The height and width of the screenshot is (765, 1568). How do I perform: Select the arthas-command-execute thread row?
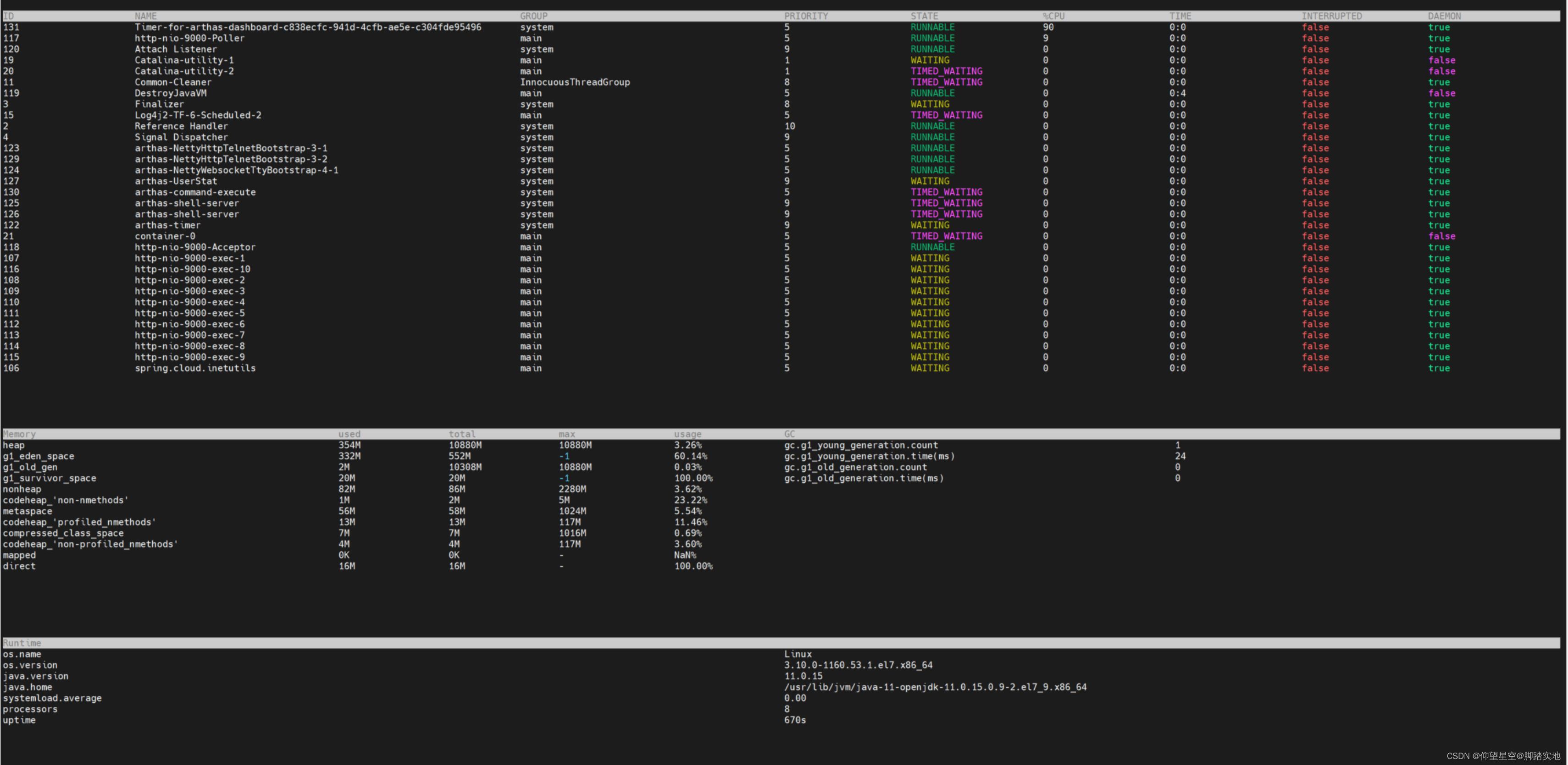195,192
